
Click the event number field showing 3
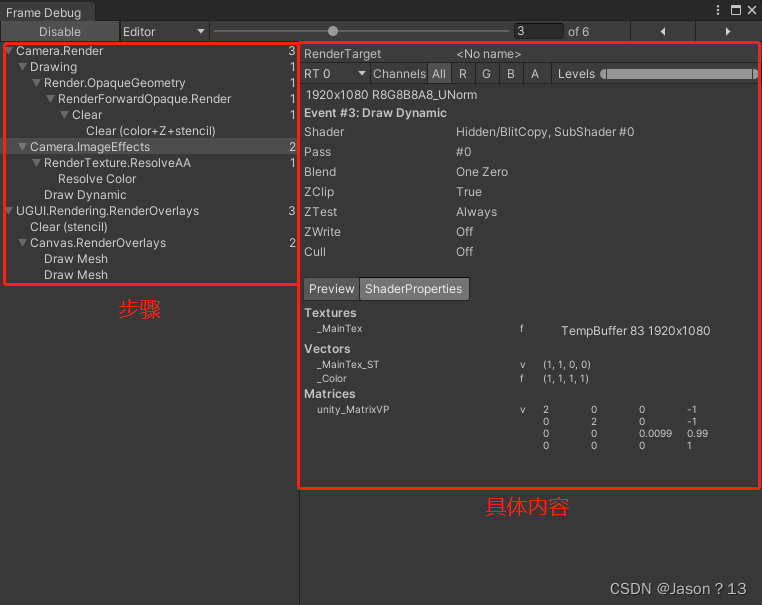[538, 31]
